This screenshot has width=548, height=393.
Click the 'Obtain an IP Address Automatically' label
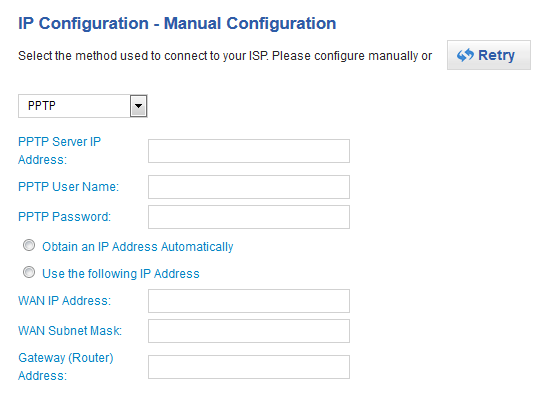pyautogui.click(x=138, y=247)
